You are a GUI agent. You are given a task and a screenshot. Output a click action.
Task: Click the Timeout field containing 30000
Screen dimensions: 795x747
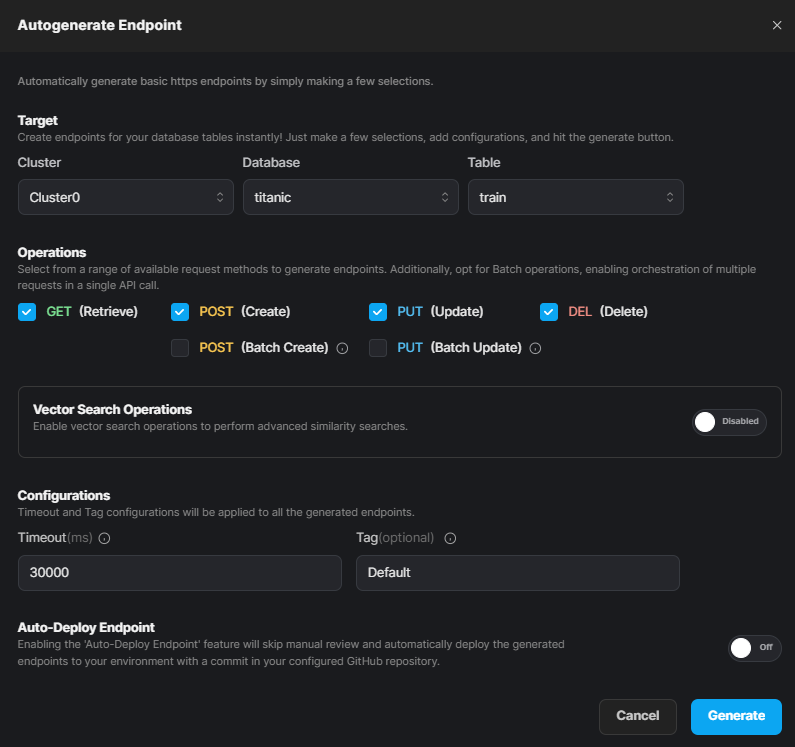coord(180,573)
